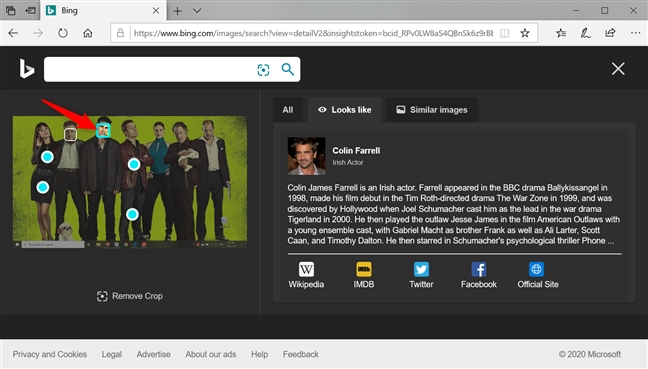This screenshot has height=369, width=648.
Task: Open the favorites hub
Action: [561, 33]
